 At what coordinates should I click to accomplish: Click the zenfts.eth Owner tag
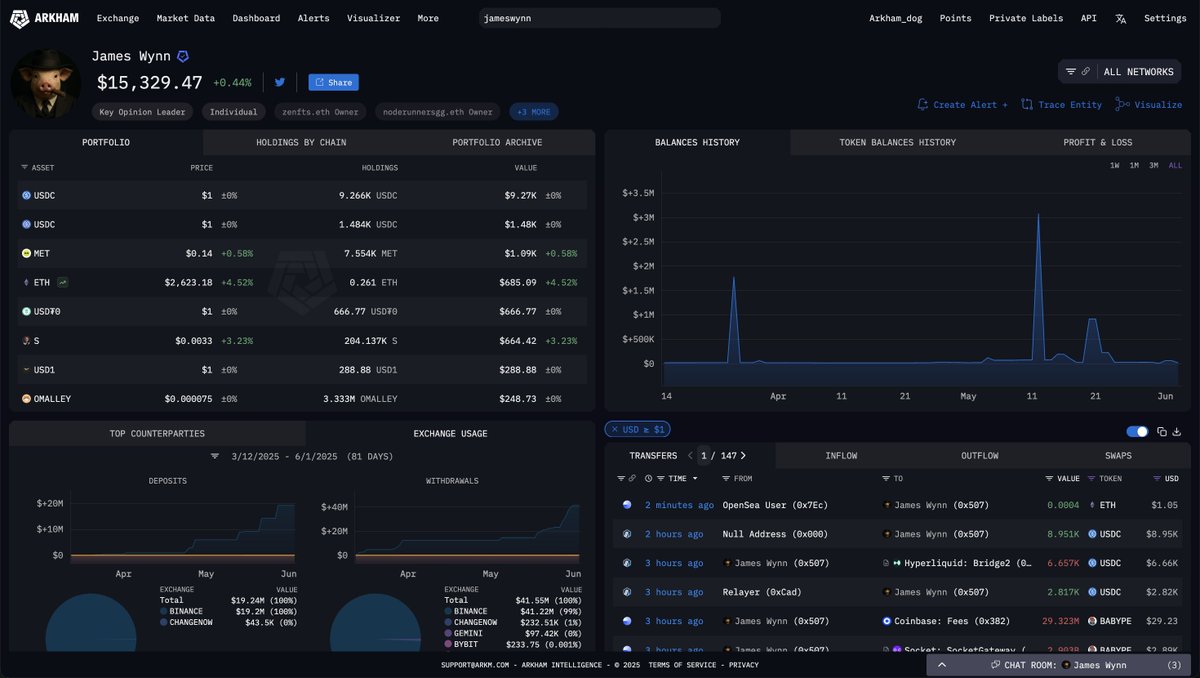[x=321, y=112]
